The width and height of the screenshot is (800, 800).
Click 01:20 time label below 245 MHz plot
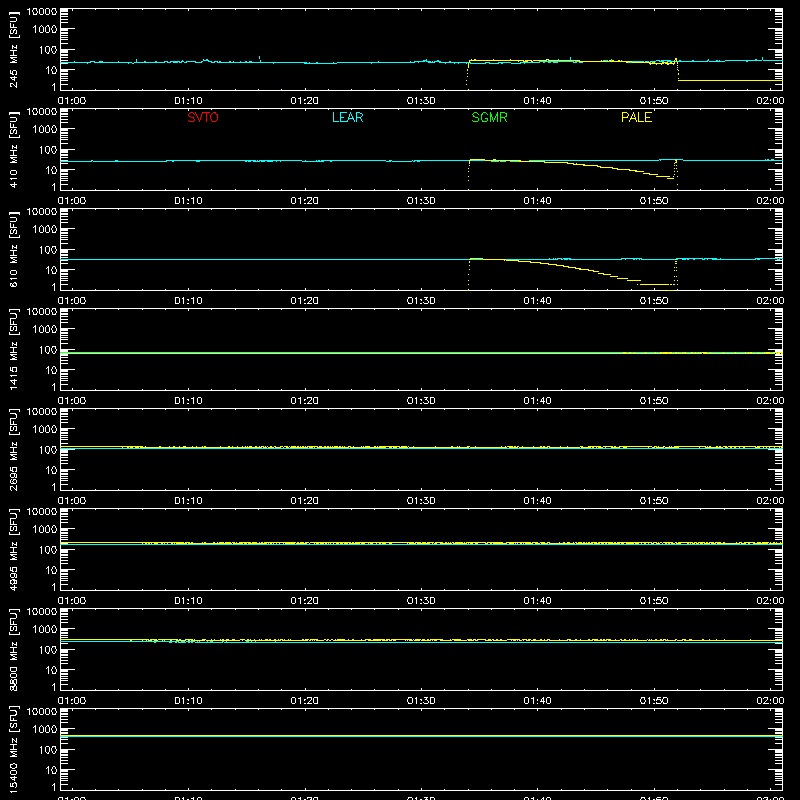click(305, 101)
